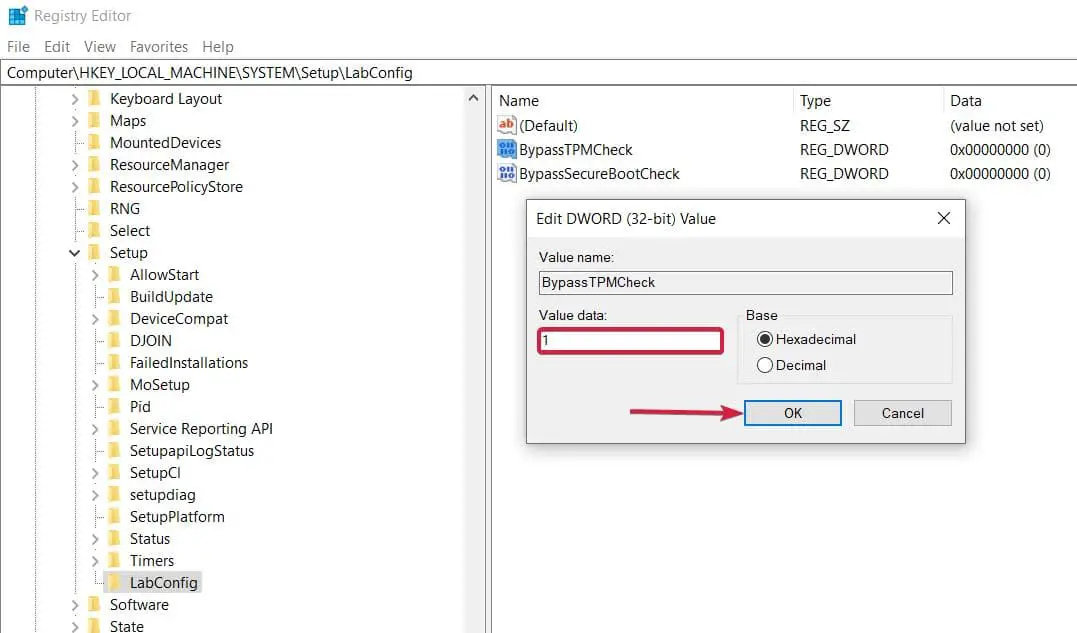Click the Select folder icon

tap(95, 230)
